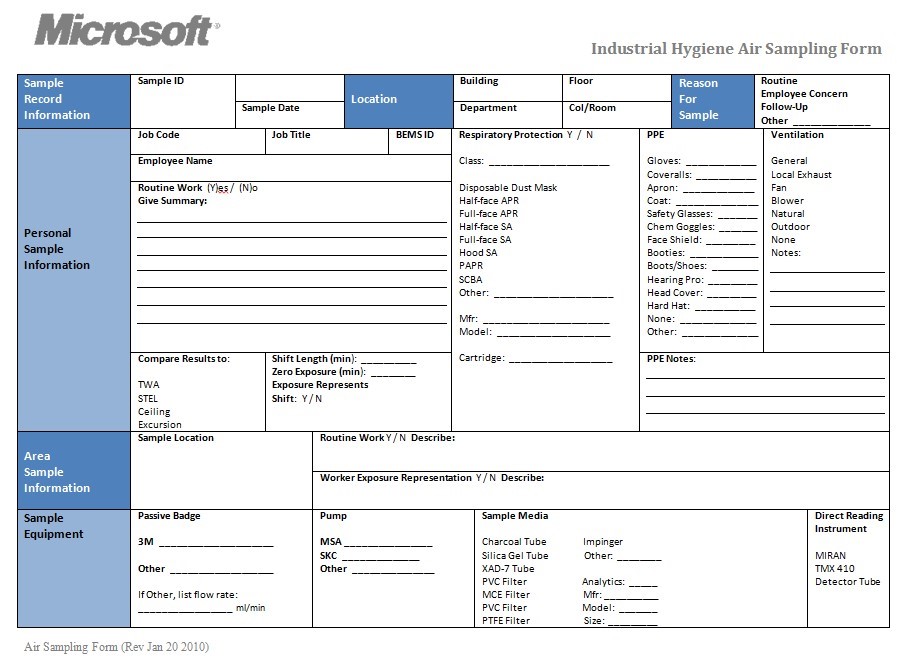Click the 3M passive badge blank
This screenshot has width=897, height=667.
click(x=215, y=544)
